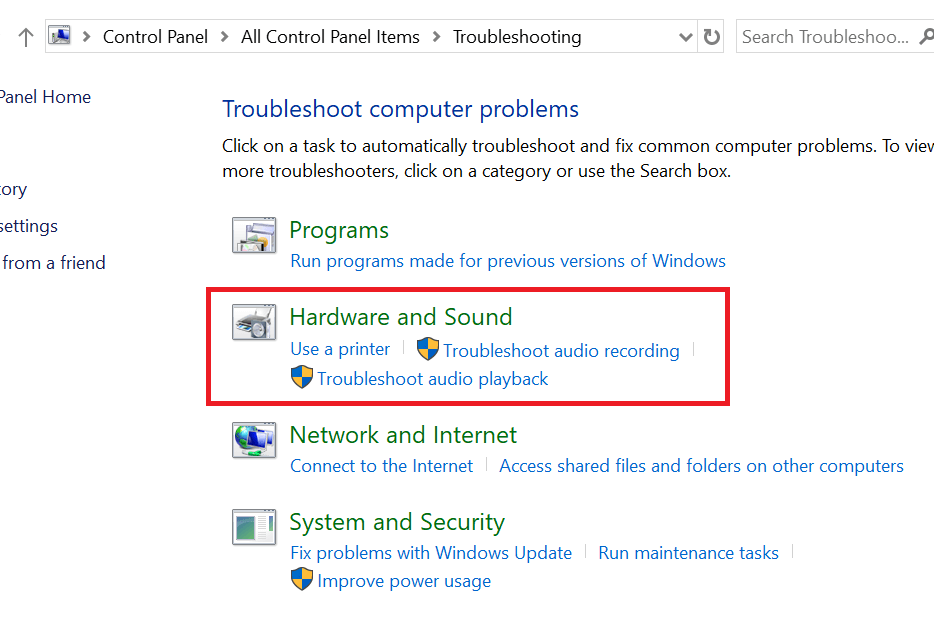Click the Hardware and Sound printer icon
934x633 pixels.
254,323
